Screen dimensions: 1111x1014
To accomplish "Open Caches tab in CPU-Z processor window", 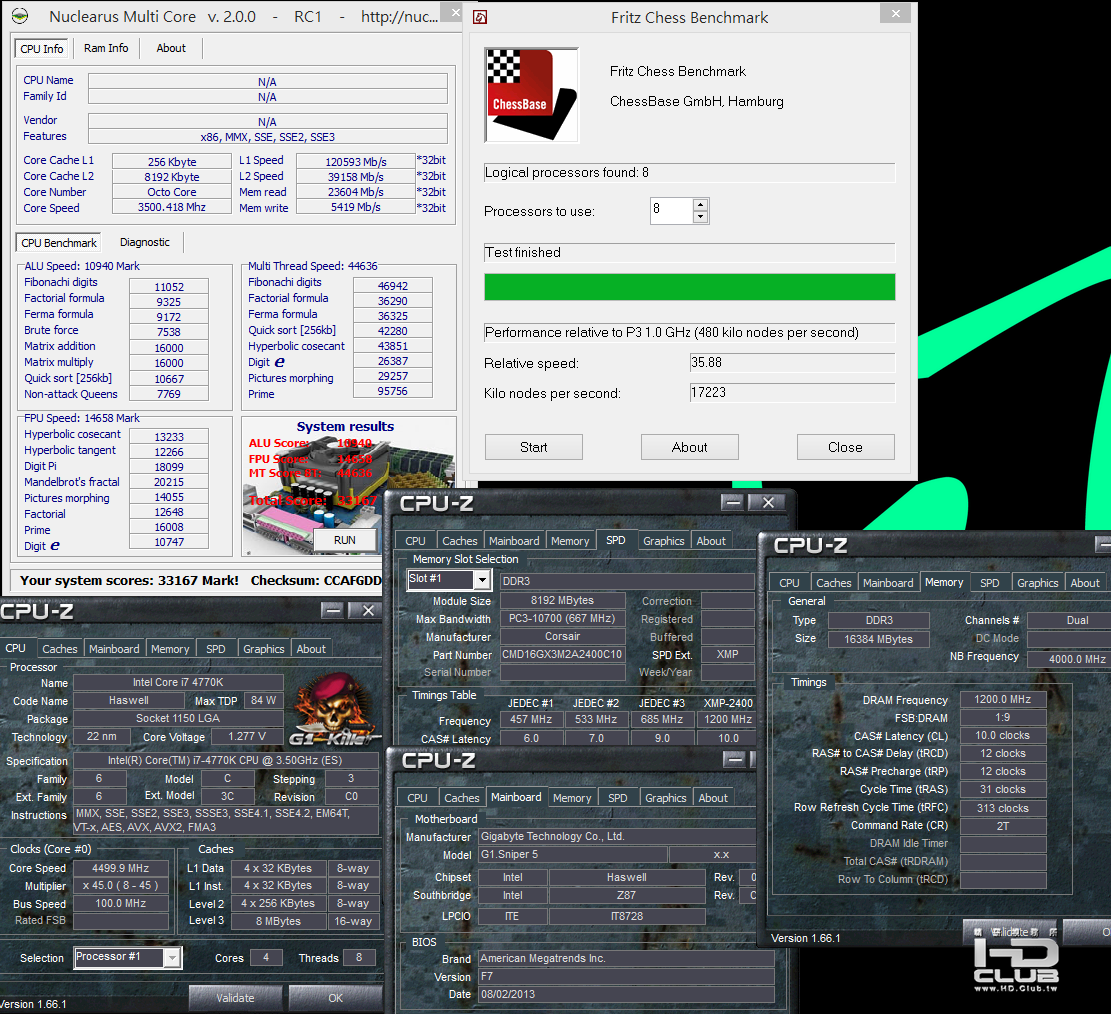I will [60, 649].
